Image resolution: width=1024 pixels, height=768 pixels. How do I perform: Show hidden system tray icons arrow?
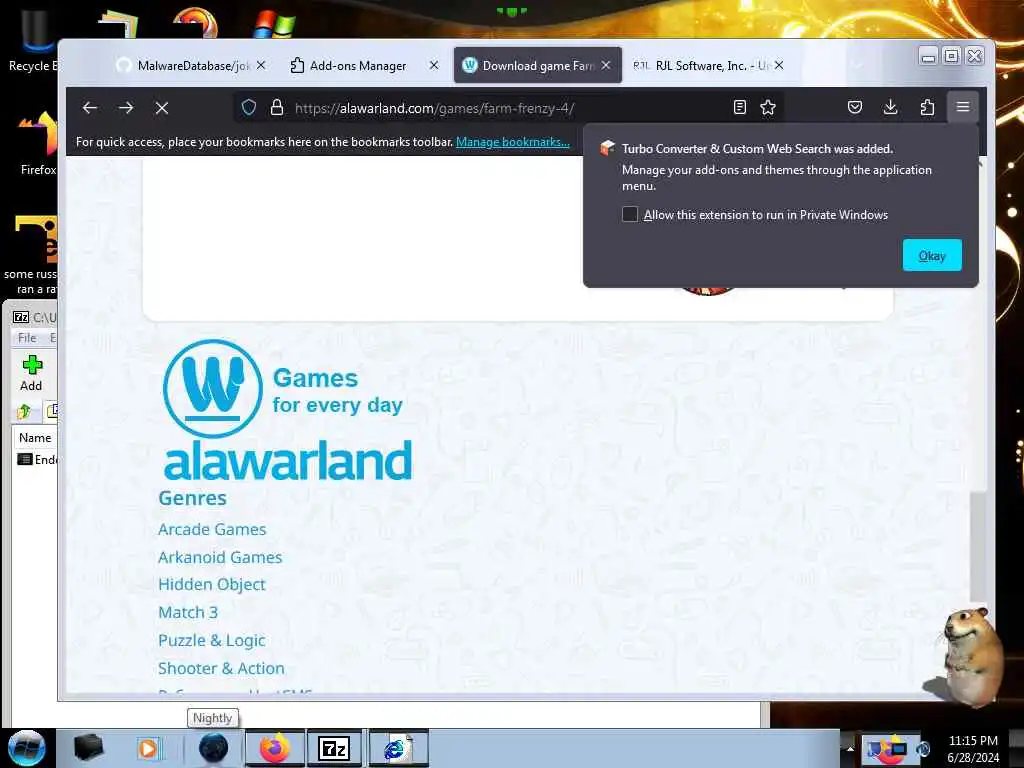tap(850, 748)
